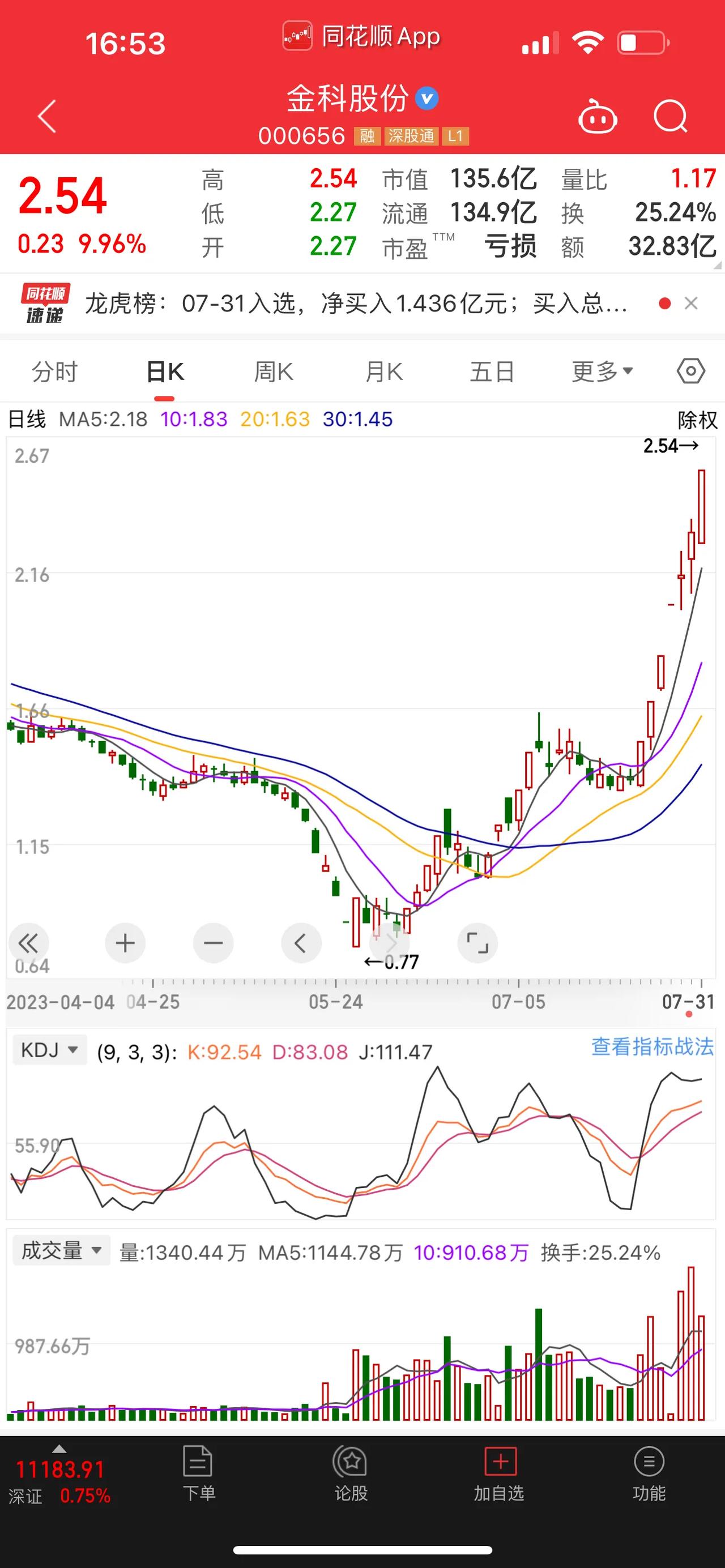
Task: Switch to 周K tab
Action: [x=274, y=371]
